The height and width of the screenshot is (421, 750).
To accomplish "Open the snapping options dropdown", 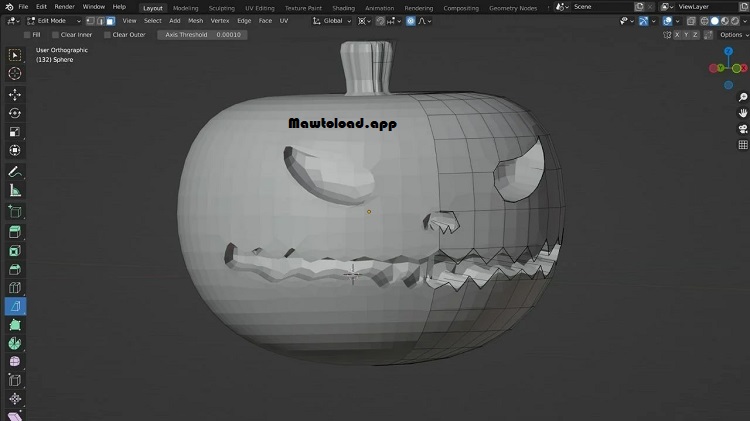I will coord(394,21).
